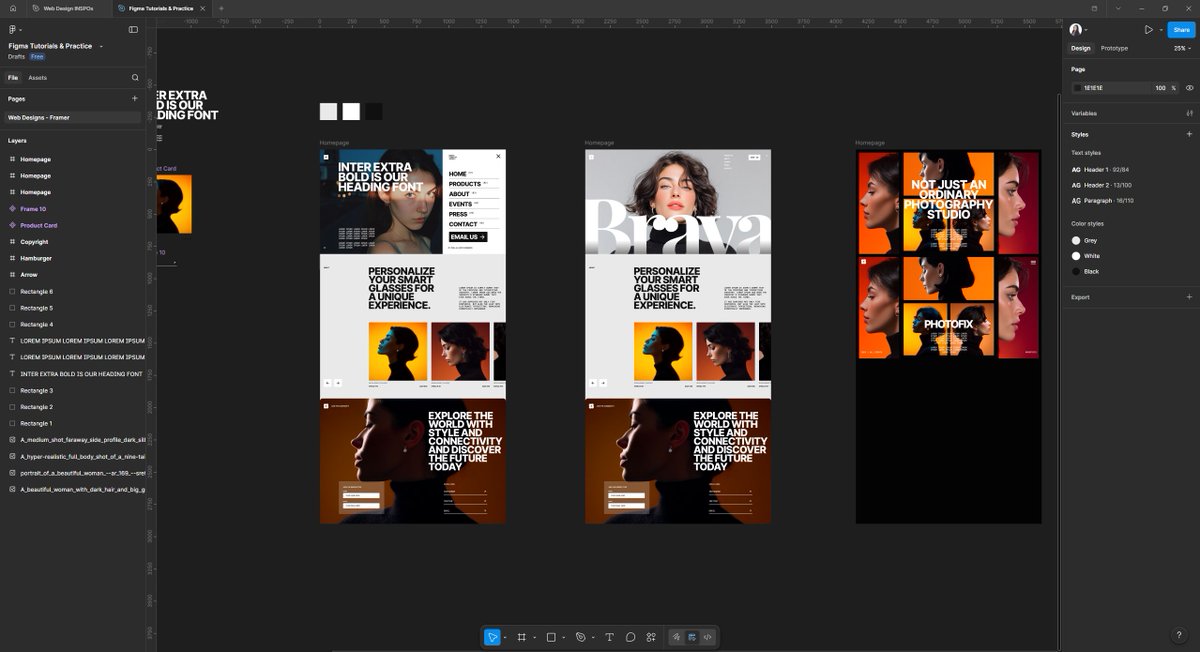Open the Variables settings icon

click(x=1189, y=113)
